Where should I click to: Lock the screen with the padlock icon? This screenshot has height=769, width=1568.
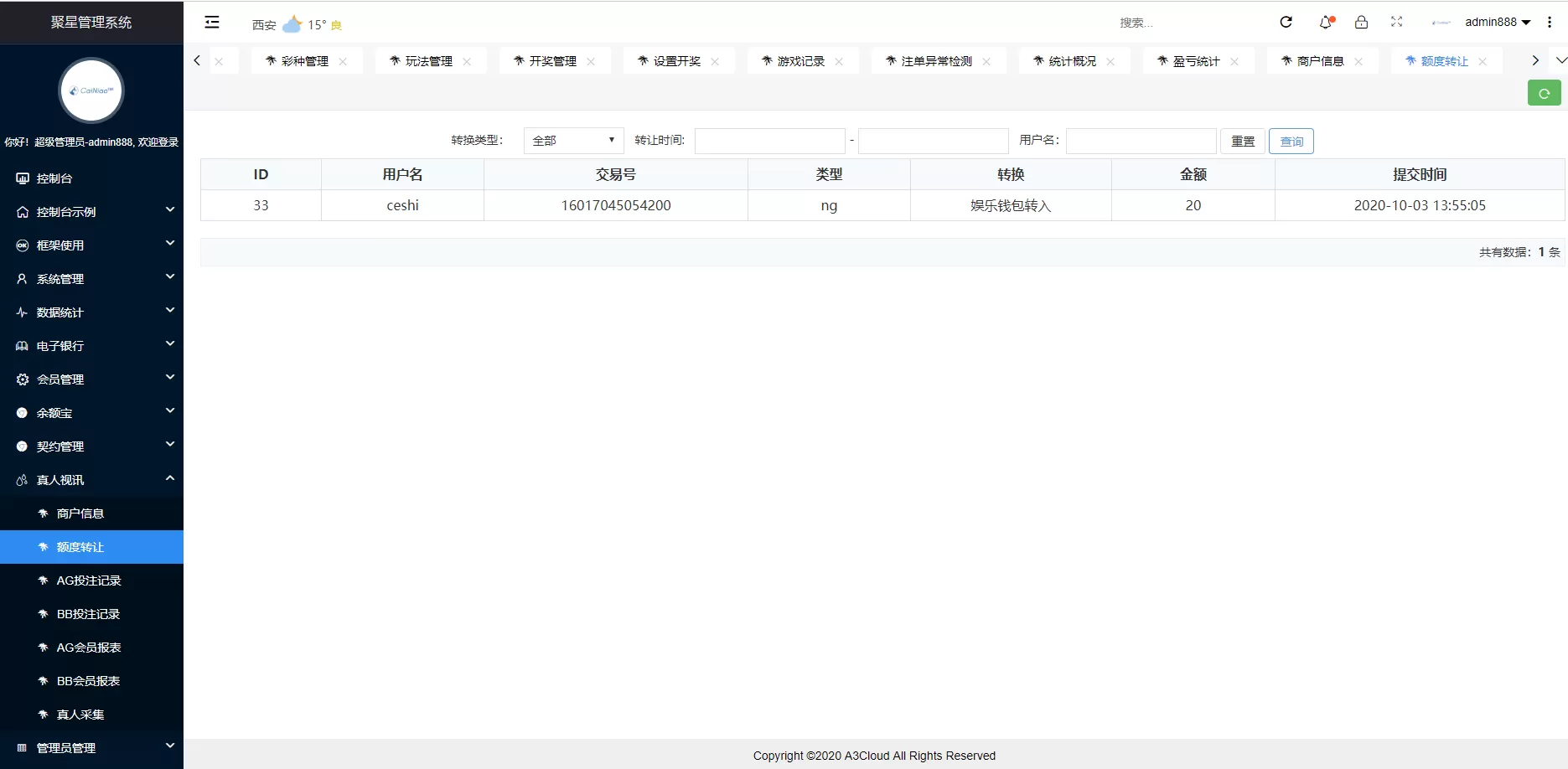point(1361,22)
